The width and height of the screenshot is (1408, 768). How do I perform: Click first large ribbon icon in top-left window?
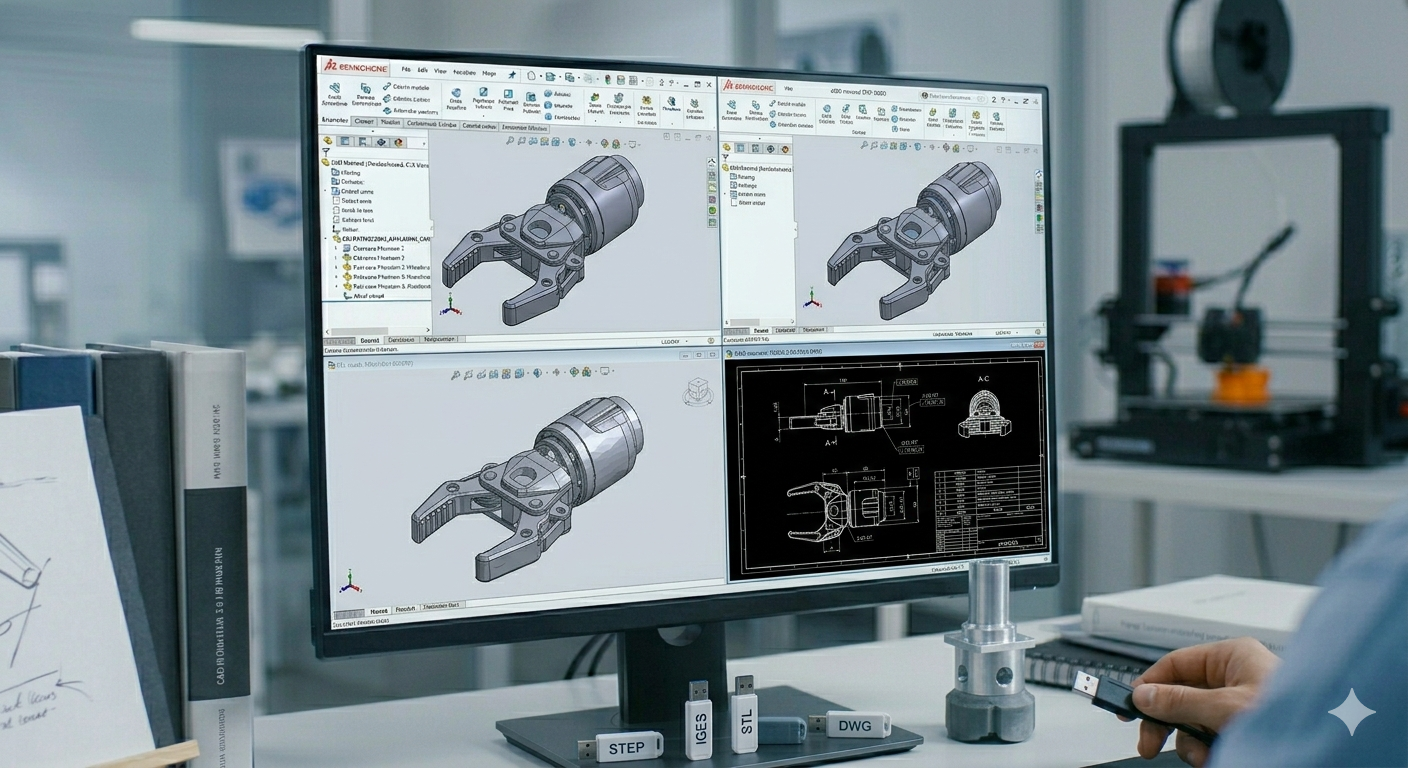click(335, 88)
